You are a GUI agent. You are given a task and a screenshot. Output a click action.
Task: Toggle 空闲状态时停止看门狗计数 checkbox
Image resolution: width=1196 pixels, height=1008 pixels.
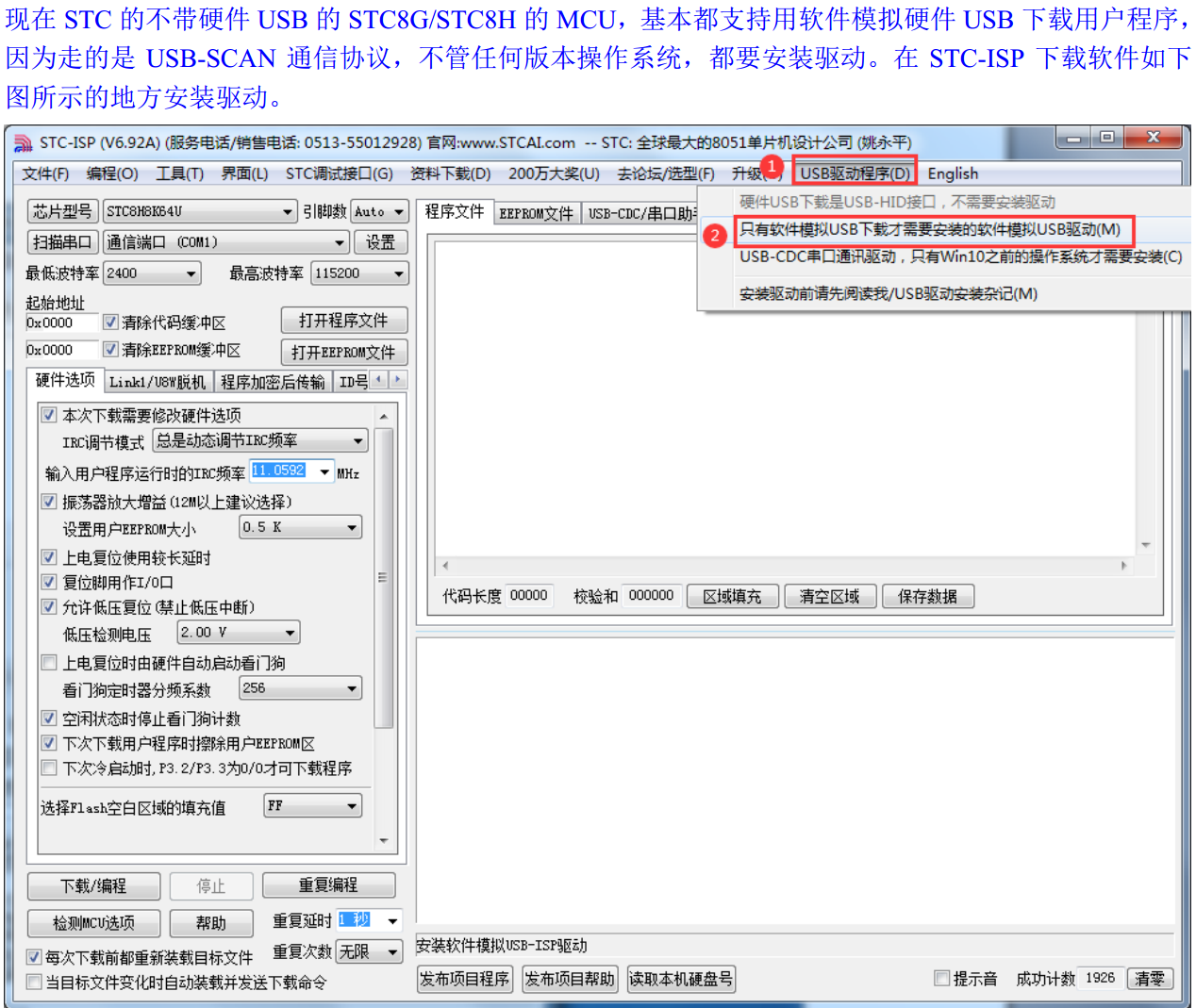point(49,719)
